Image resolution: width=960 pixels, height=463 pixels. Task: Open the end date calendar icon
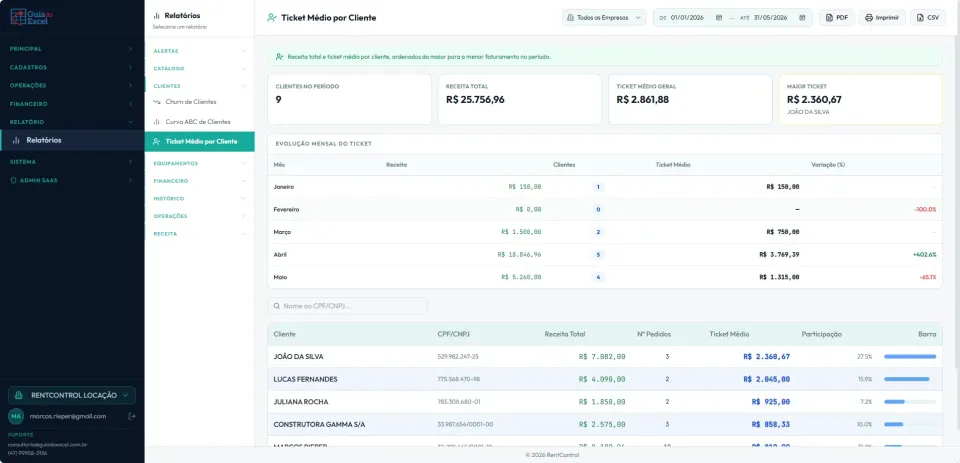pos(802,18)
